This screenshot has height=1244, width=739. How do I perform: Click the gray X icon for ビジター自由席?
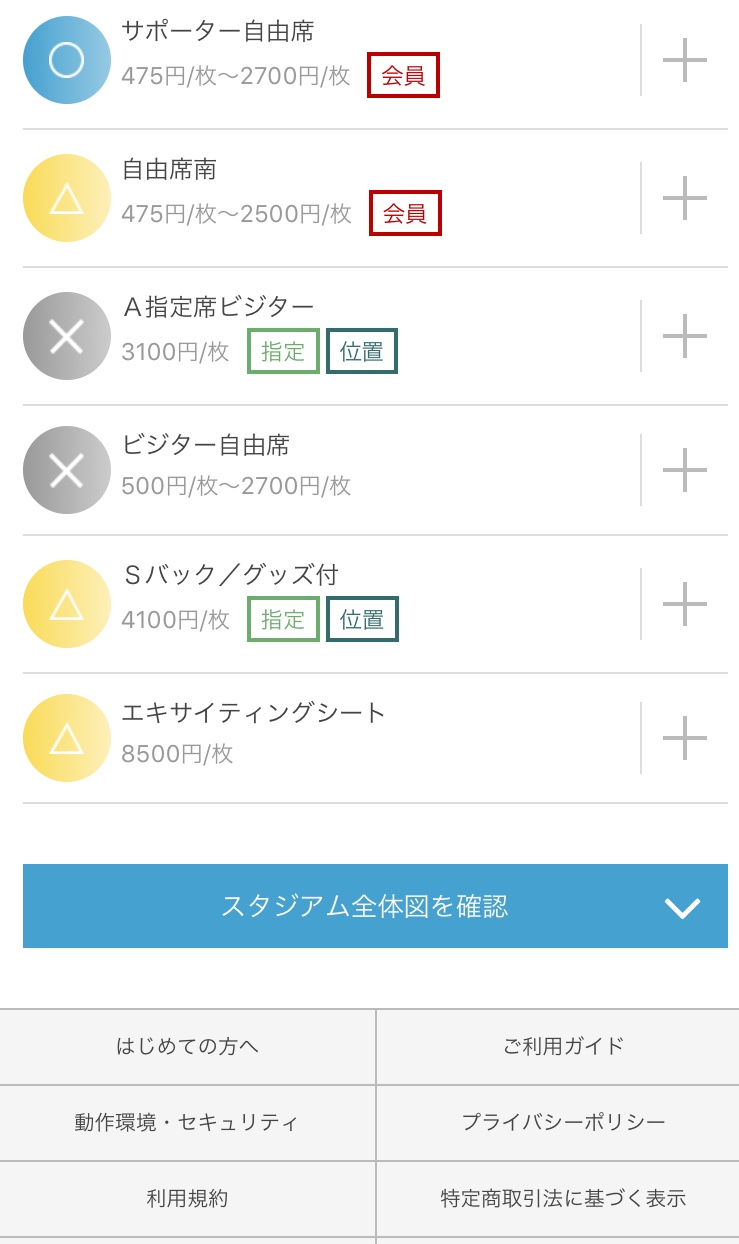pyautogui.click(x=66, y=470)
